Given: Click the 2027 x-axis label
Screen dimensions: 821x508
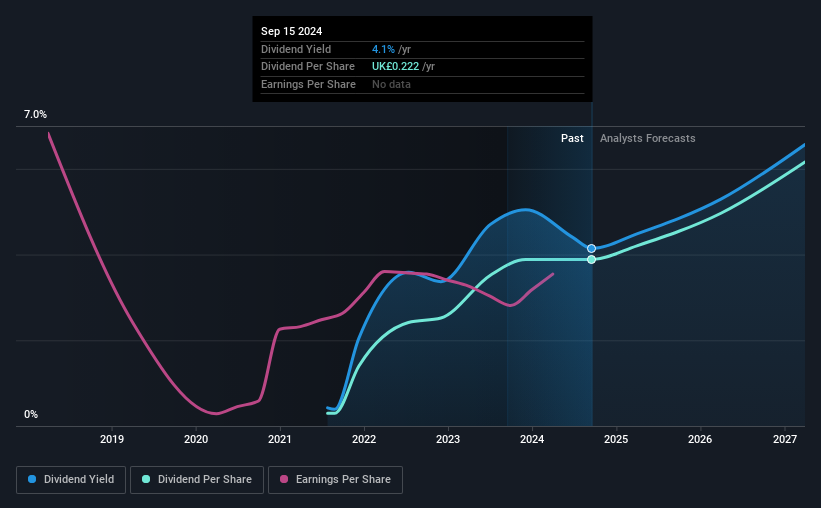Looking at the screenshot, I should (785, 439).
